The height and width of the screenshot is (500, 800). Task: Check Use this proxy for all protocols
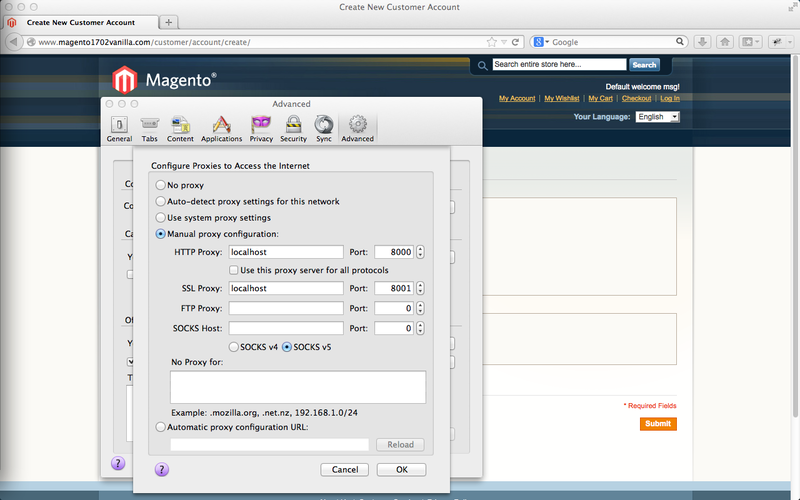(233, 270)
